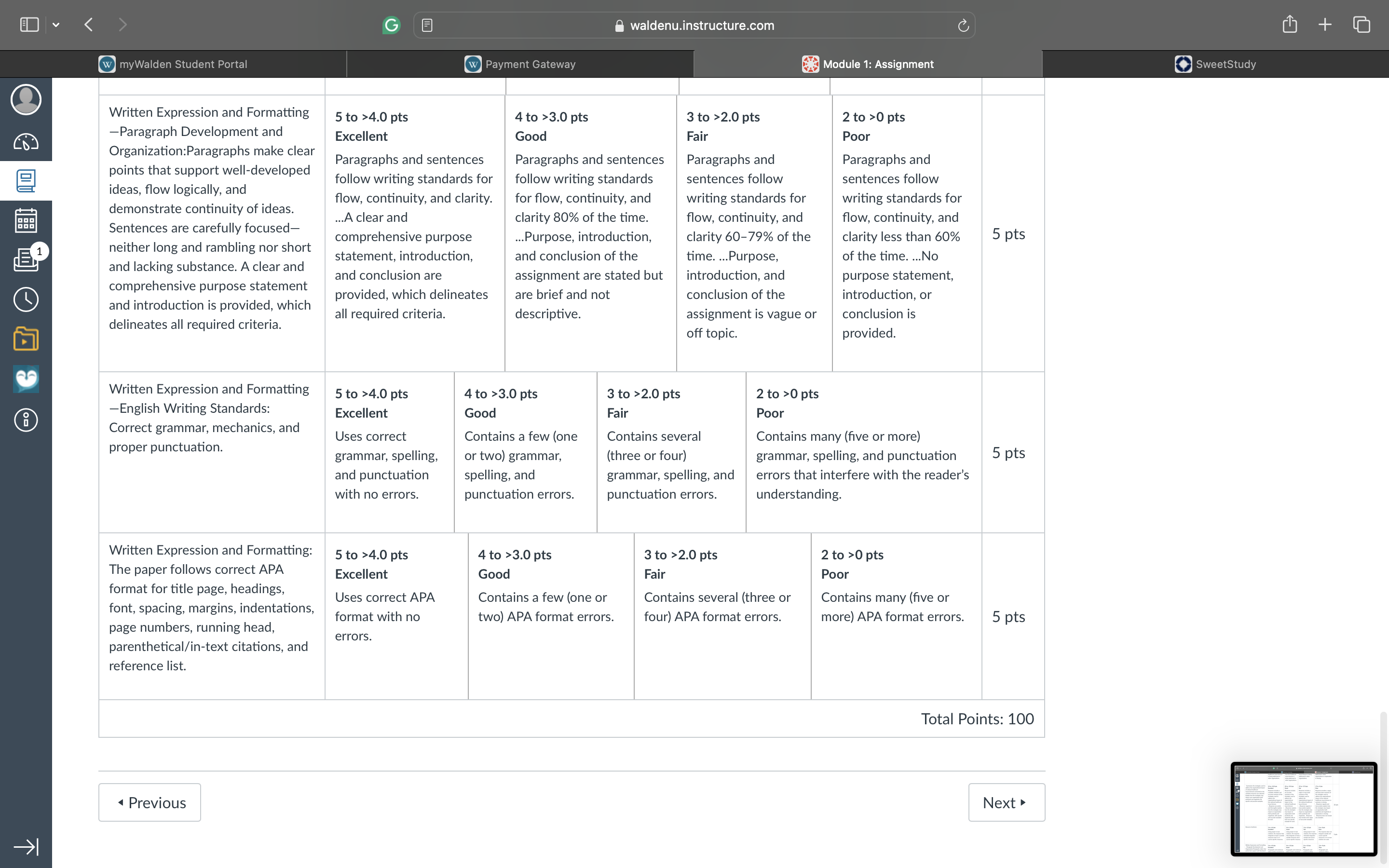
Task: Open Inbox with one unread badge
Action: coord(26,259)
